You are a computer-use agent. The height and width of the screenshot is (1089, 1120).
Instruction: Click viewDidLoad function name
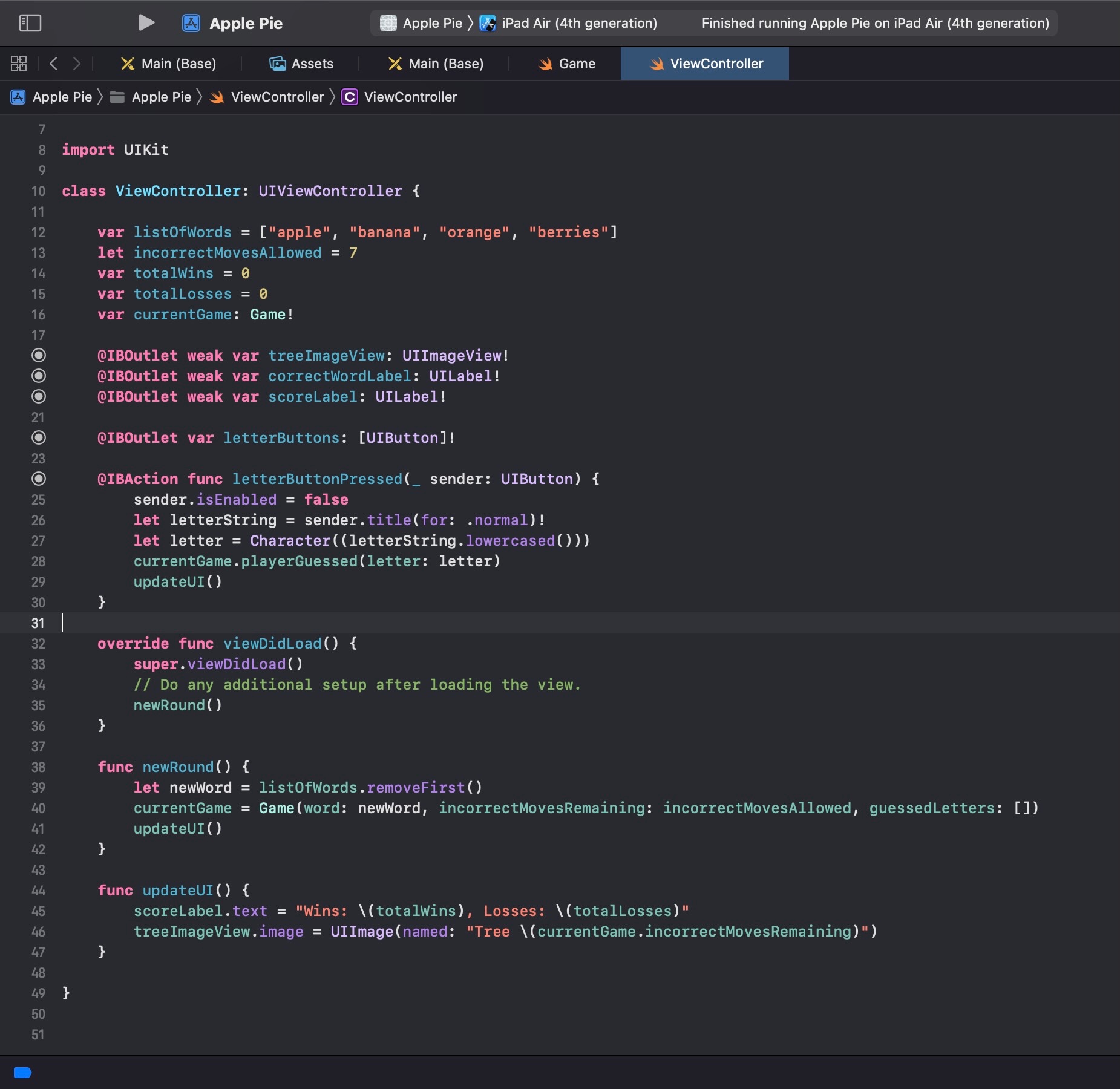click(272, 644)
